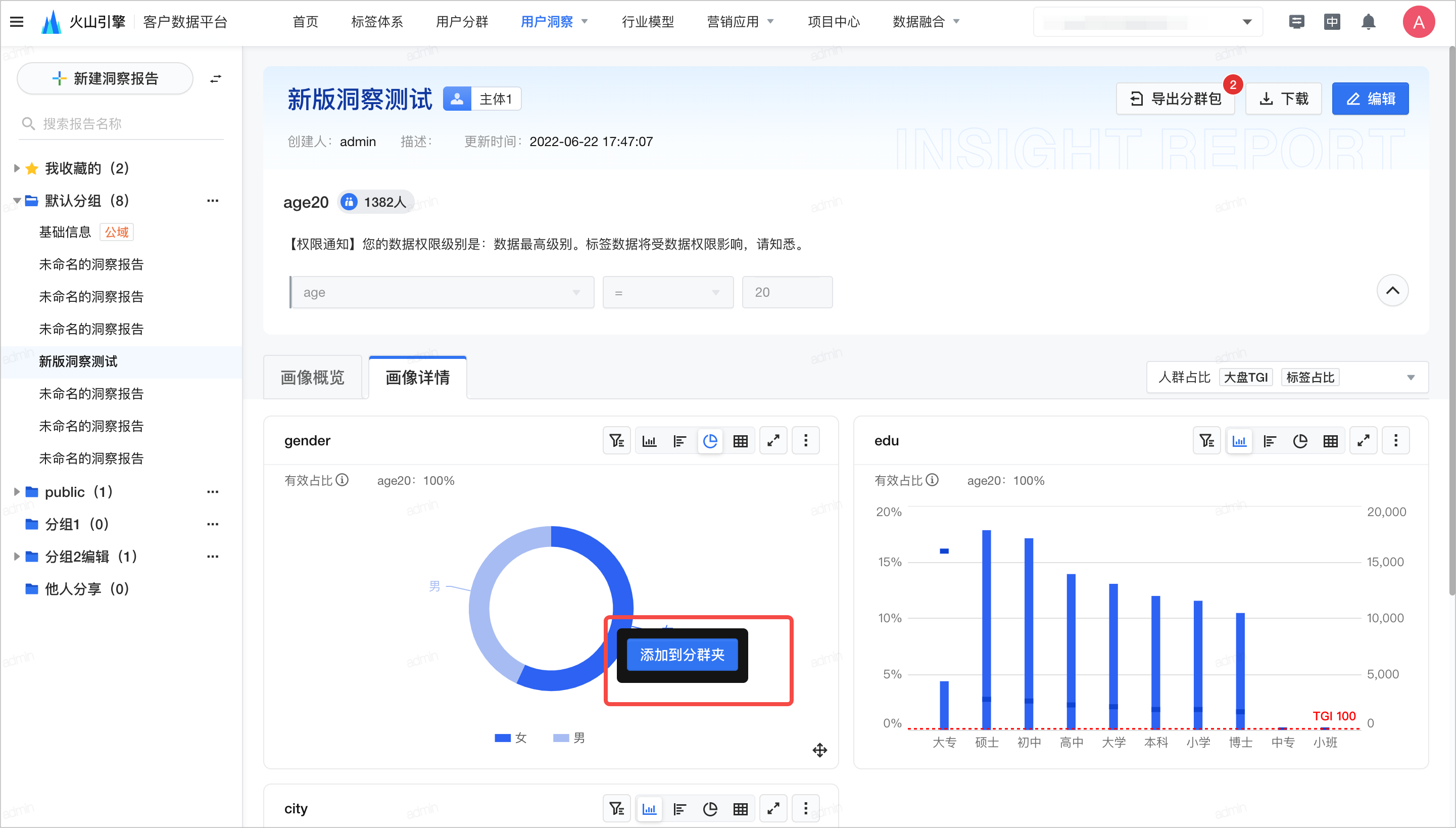Open 标签体系 menu
The image size is (1456, 828).
click(x=377, y=22)
